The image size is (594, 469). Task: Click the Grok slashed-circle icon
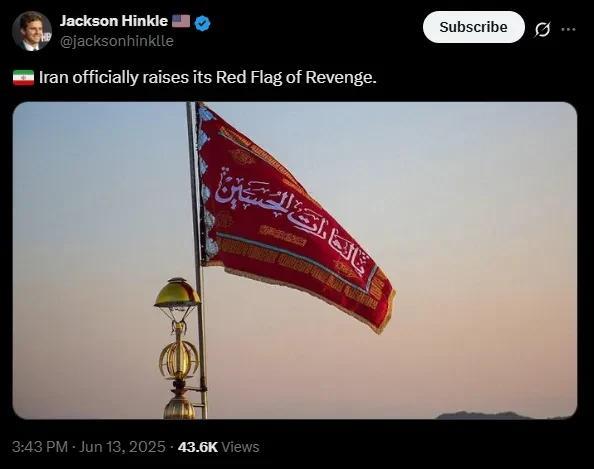coord(542,29)
